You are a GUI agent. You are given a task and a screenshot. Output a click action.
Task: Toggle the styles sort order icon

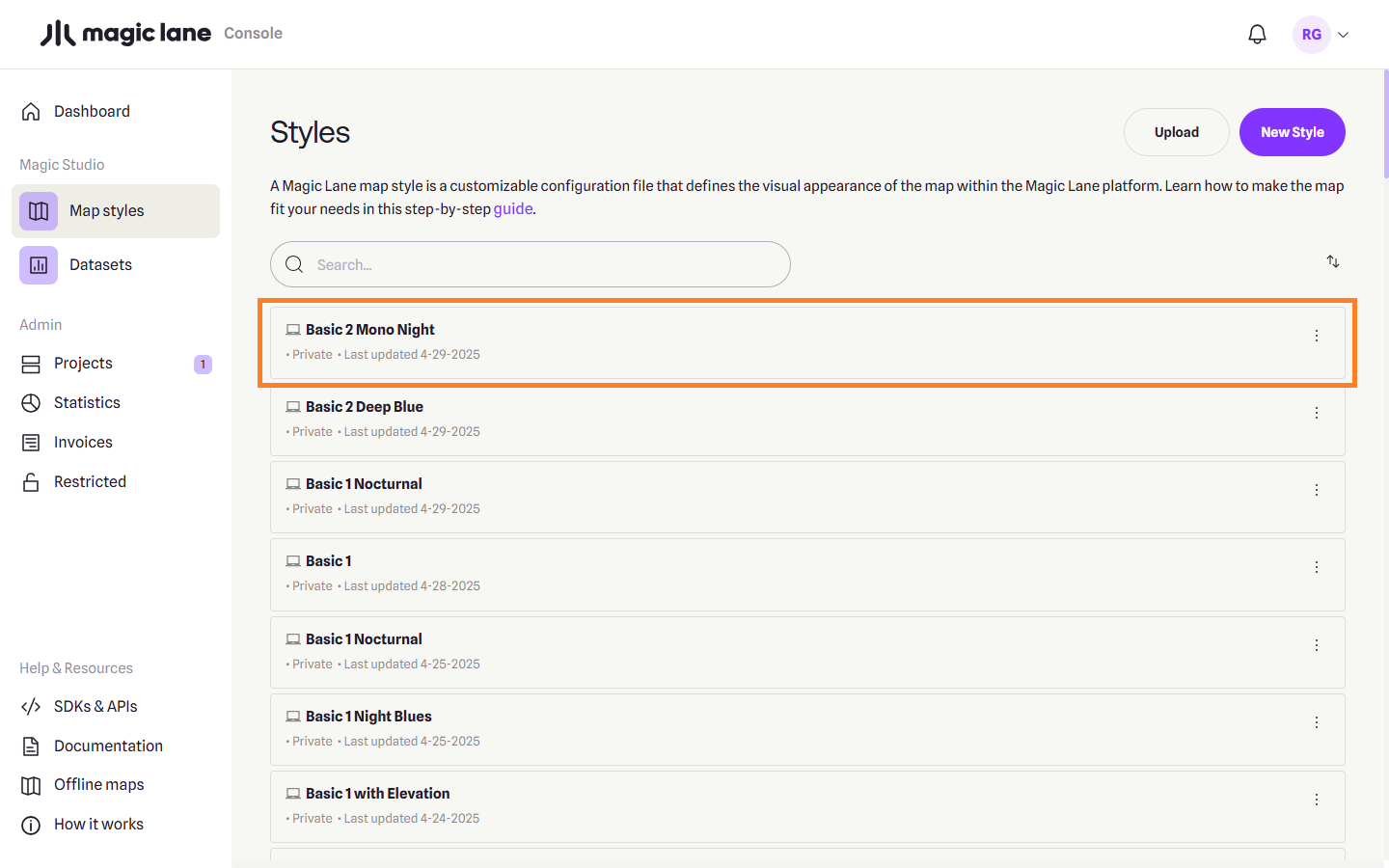(x=1332, y=261)
